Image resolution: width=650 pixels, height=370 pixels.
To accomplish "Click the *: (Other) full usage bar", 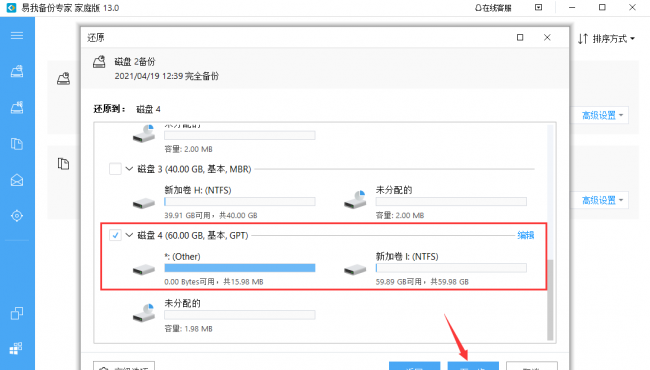I will 240,268.
